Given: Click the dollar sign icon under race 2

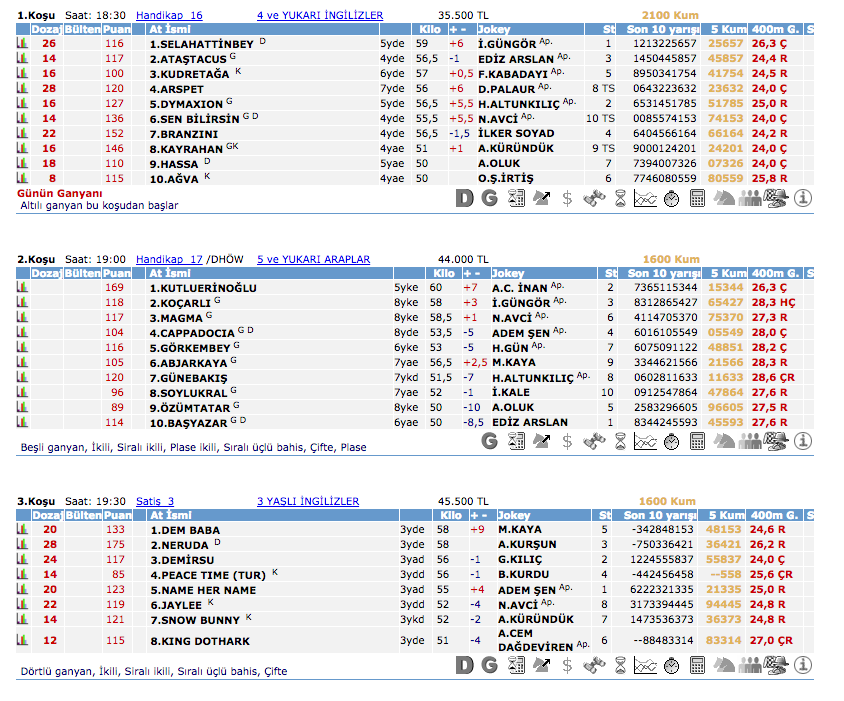Looking at the screenshot, I should [567, 441].
